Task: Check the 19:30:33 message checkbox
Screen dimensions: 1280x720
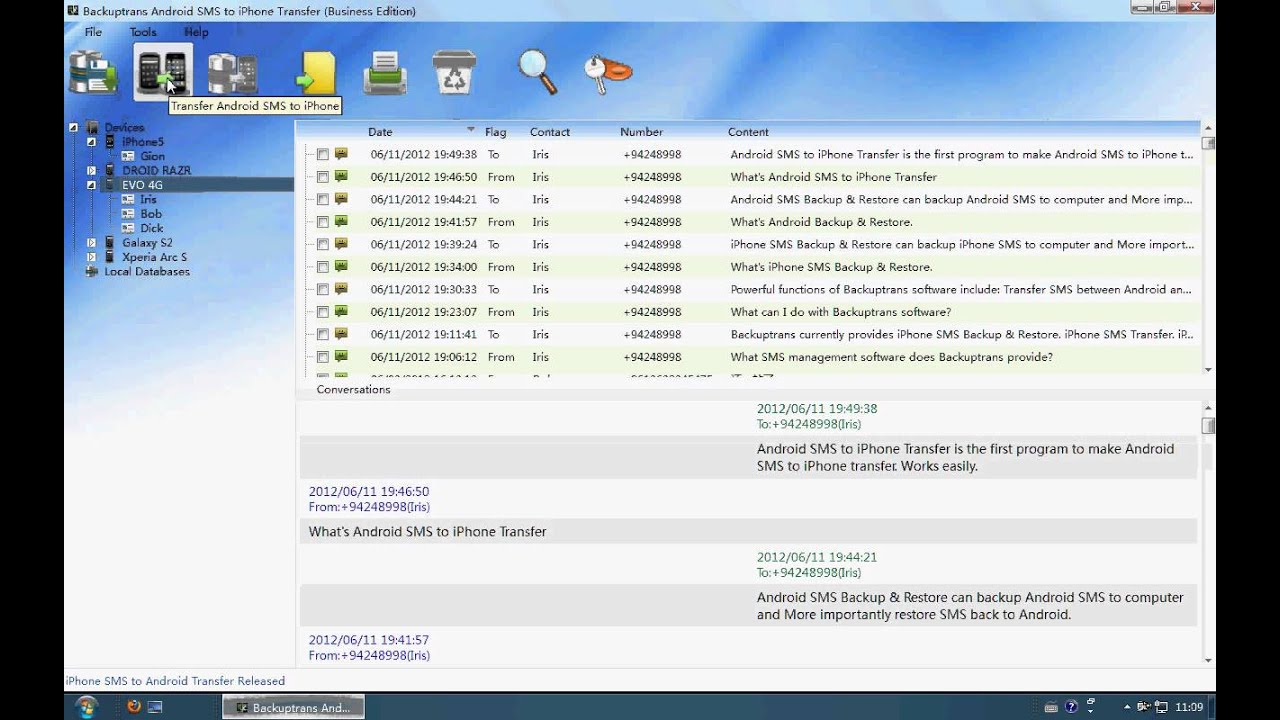Action: [x=323, y=290]
